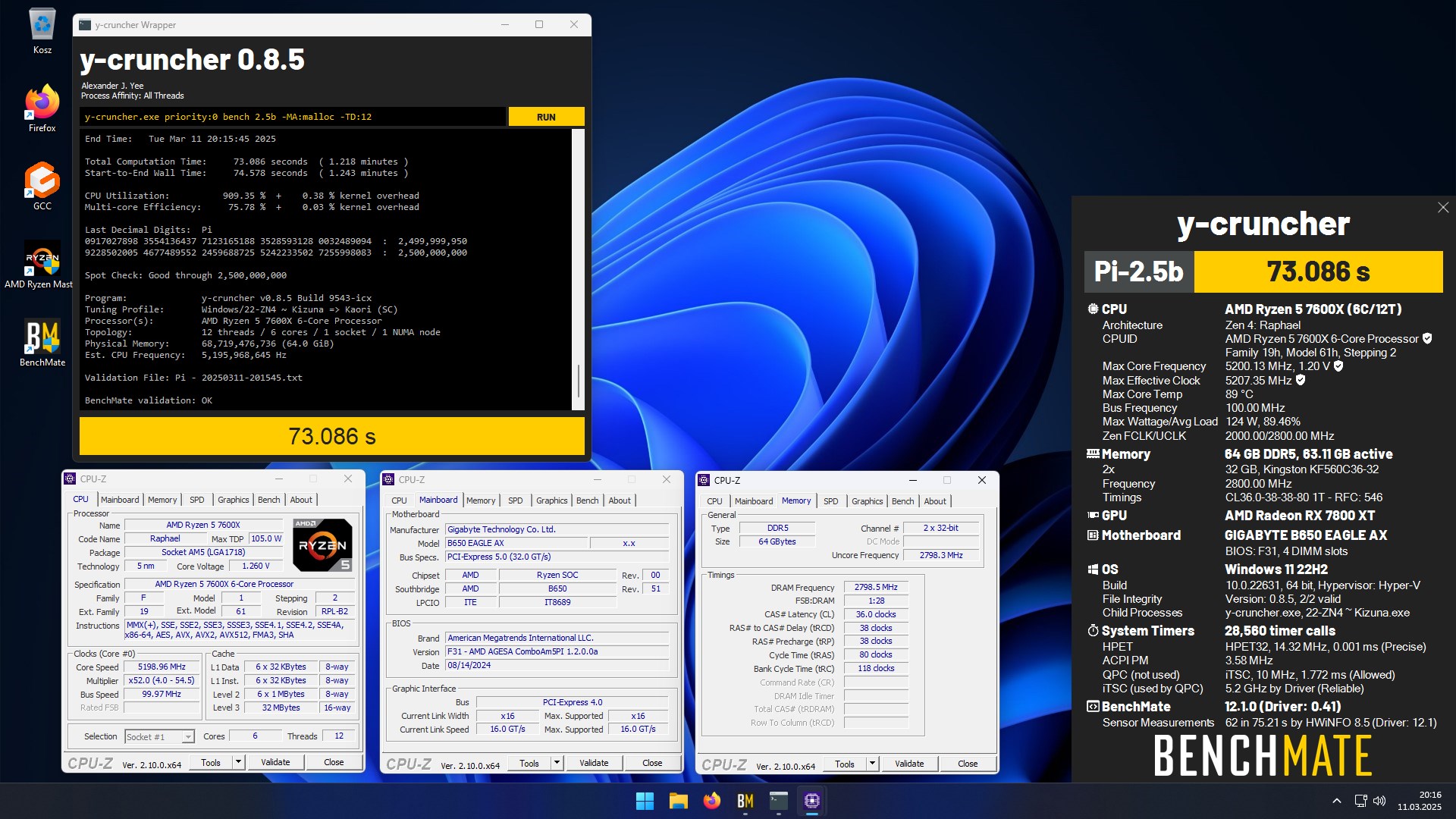Click the B650 EAGLE AX model field
Image resolution: width=1456 pixels, height=819 pixels.
tap(516, 543)
